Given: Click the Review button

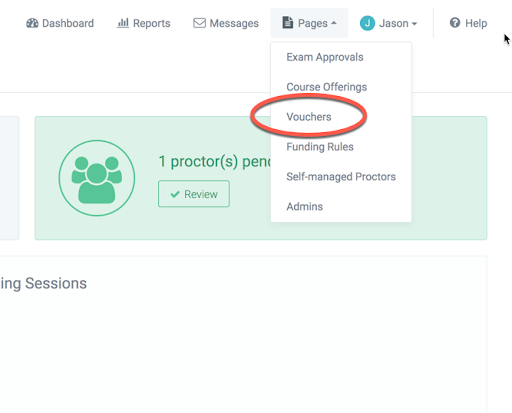Looking at the screenshot, I should click(x=194, y=194).
